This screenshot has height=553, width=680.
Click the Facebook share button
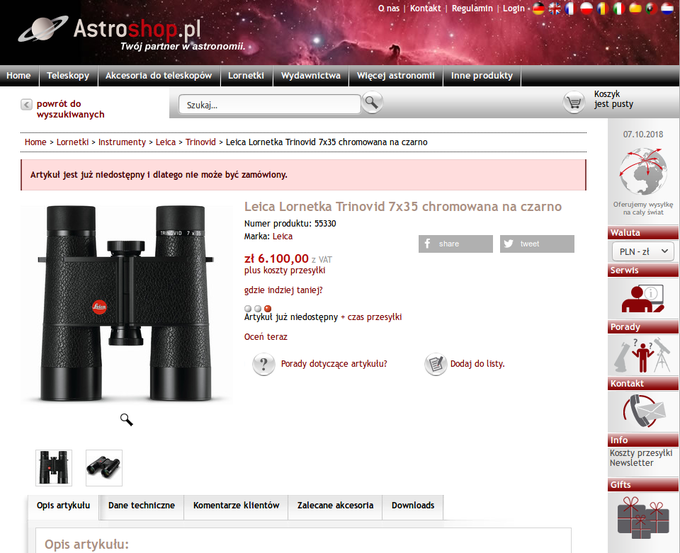tap(455, 244)
